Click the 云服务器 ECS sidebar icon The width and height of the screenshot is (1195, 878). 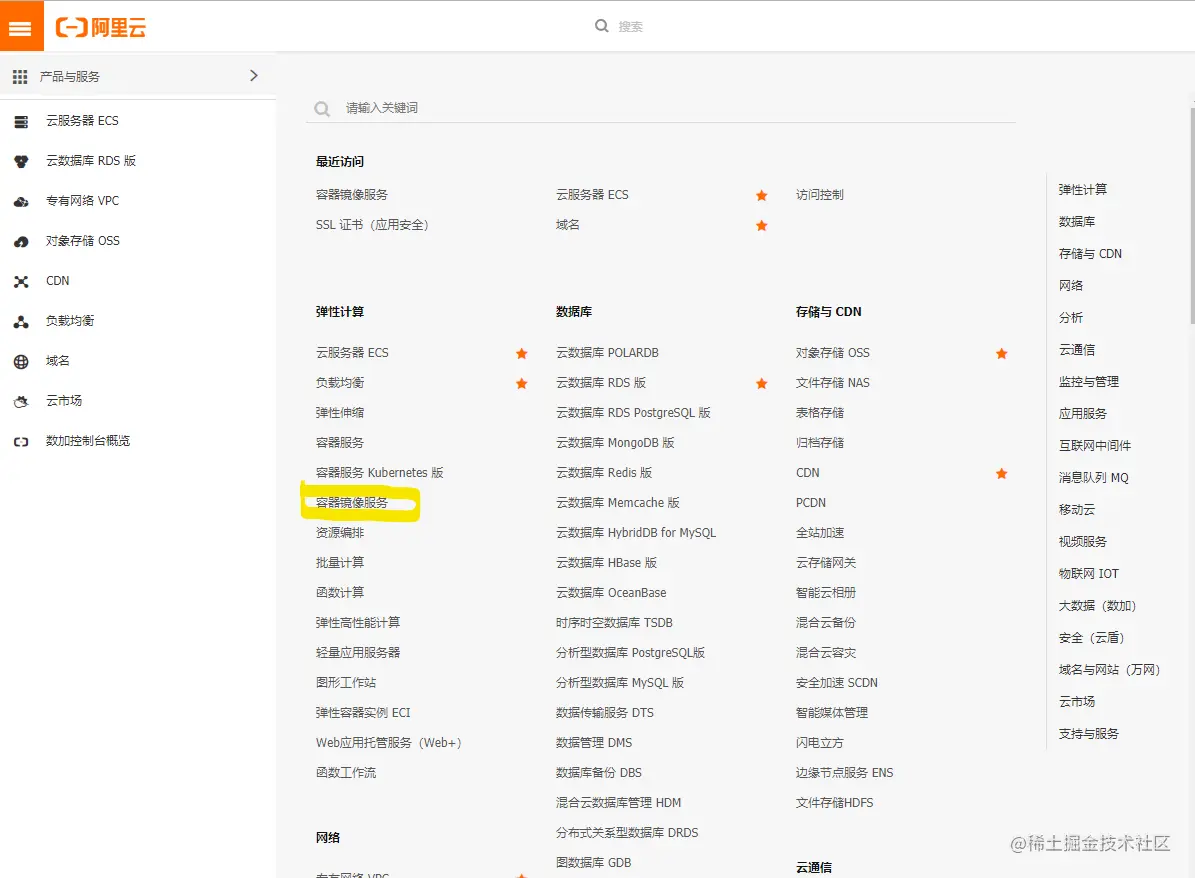[x=21, y=121]
